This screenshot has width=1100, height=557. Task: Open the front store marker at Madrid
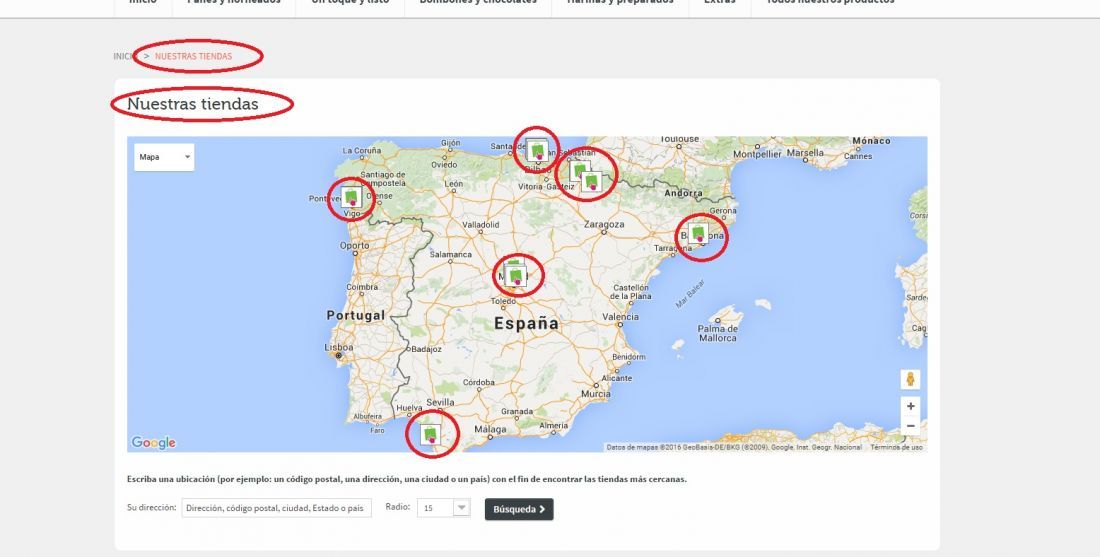click(x=517, y=276)
